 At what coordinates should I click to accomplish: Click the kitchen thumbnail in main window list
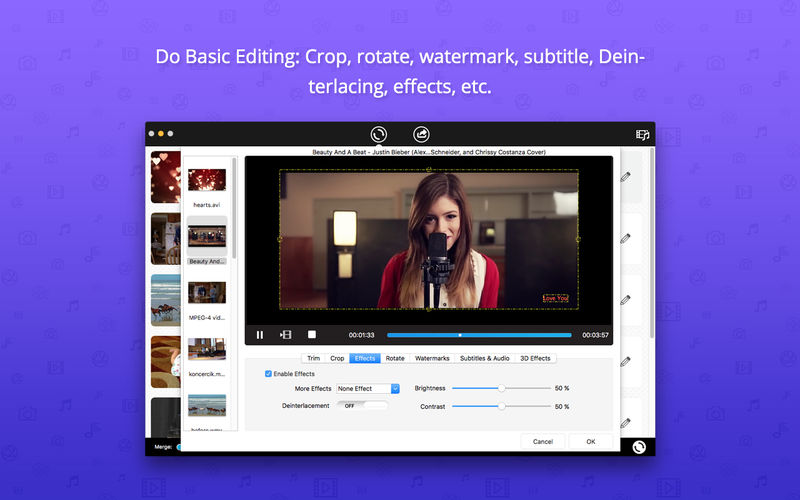(166, 239)
